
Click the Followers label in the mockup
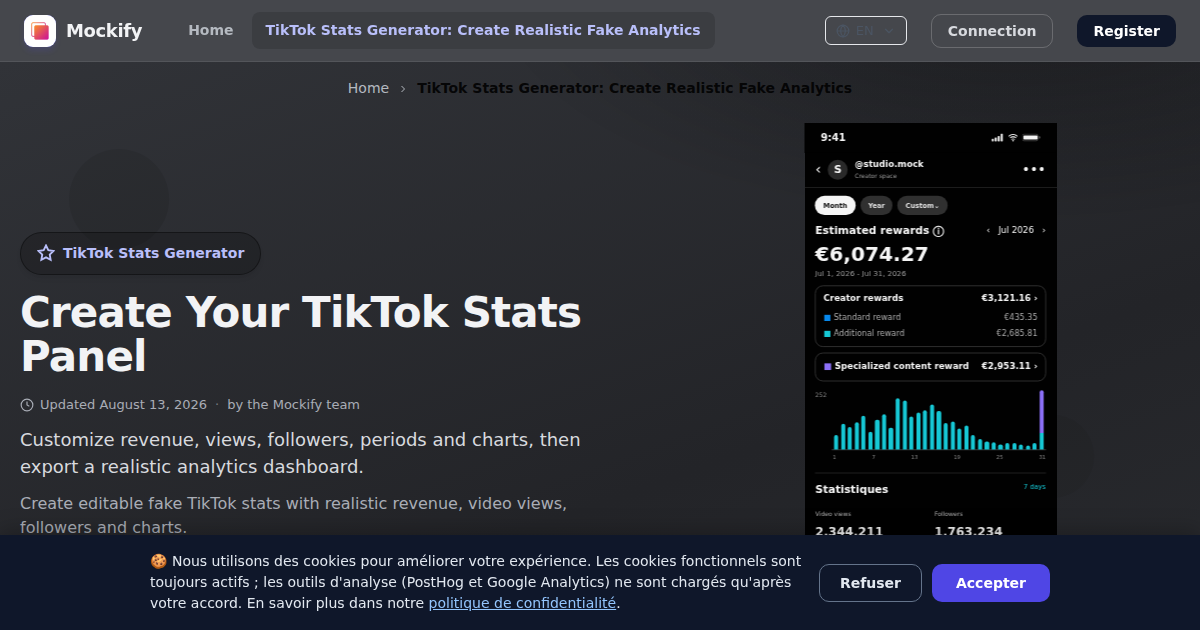[949, 514]
